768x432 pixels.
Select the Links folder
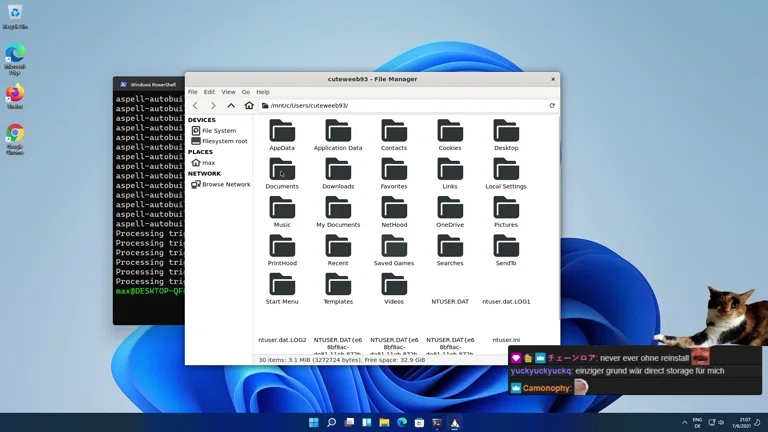450,173
